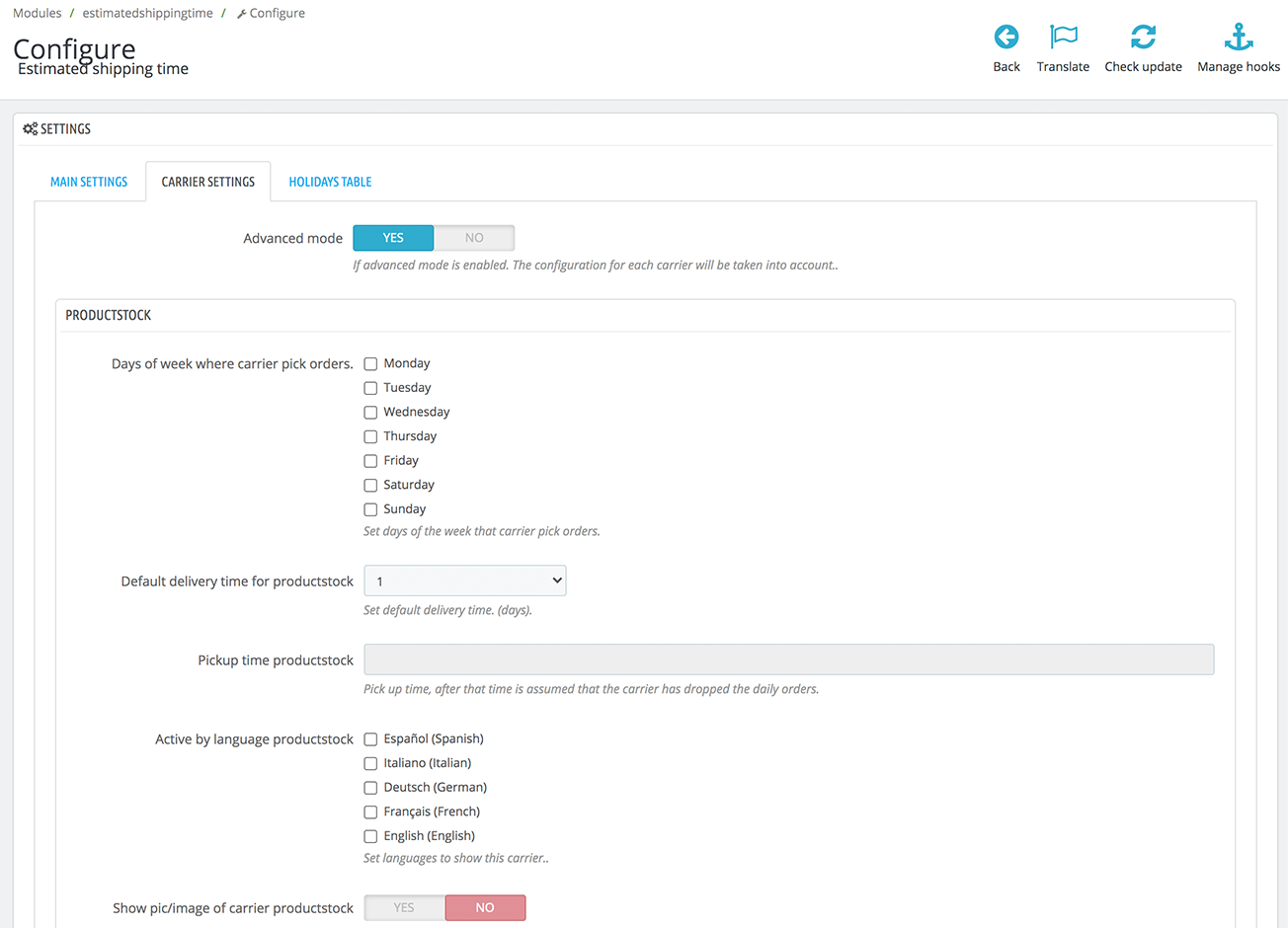
Task: Set Show pic/image of carrier to No
Action: 485,907
